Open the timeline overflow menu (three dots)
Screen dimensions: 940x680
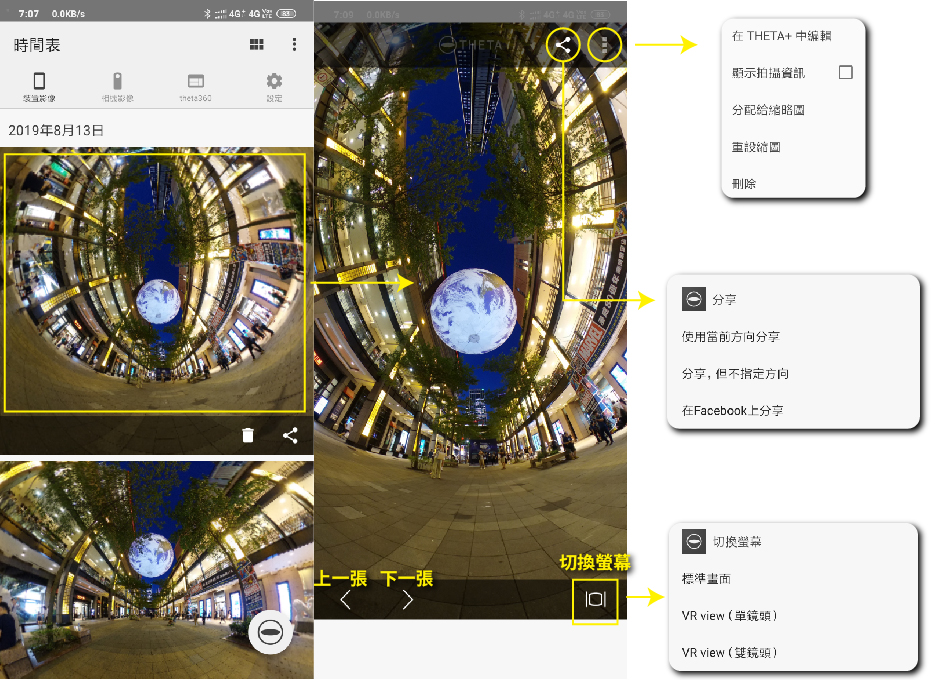pos(294,45)
